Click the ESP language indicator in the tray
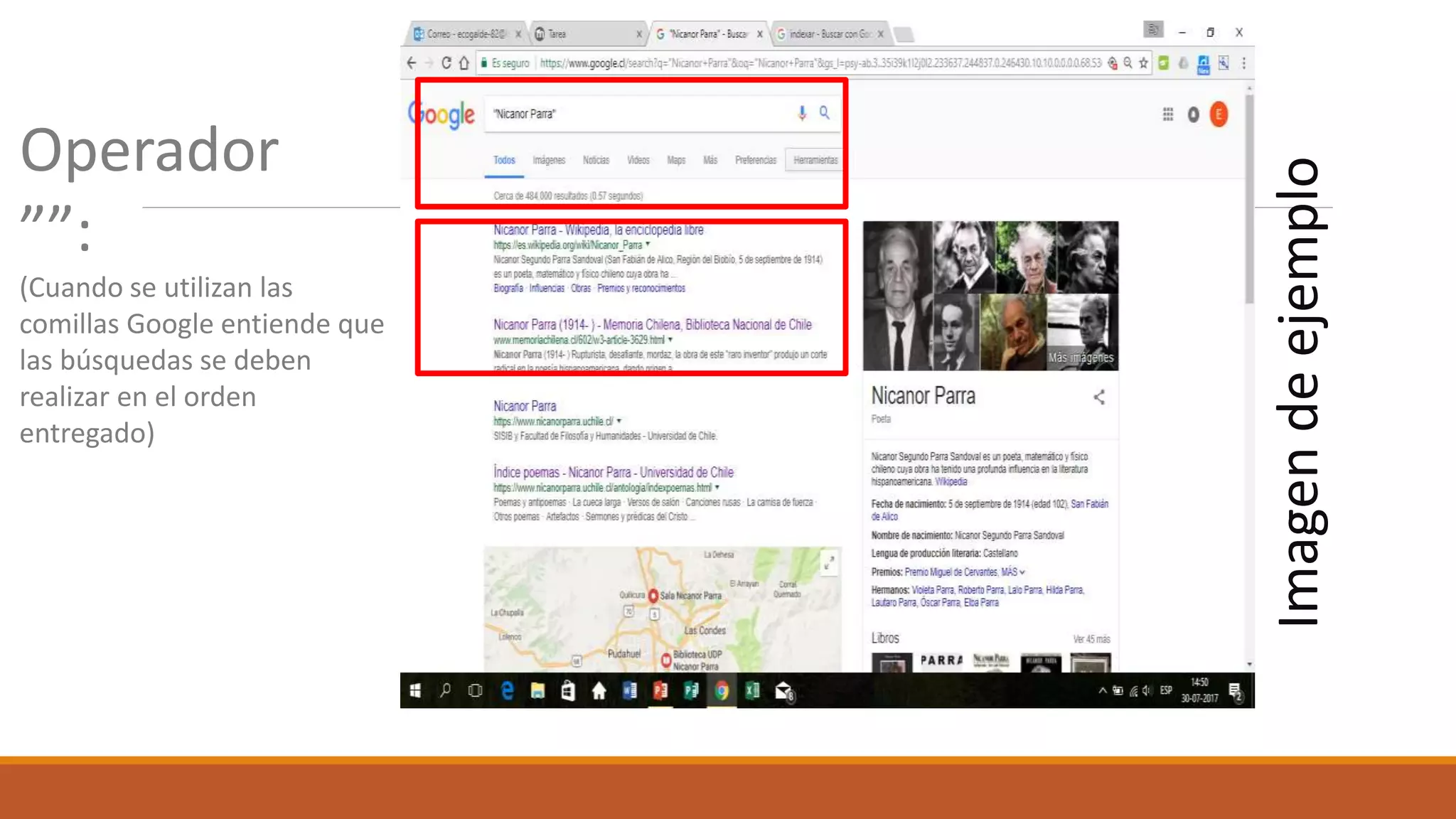This screenshot has height=819, width=1456. click(x=1166, y=690)
